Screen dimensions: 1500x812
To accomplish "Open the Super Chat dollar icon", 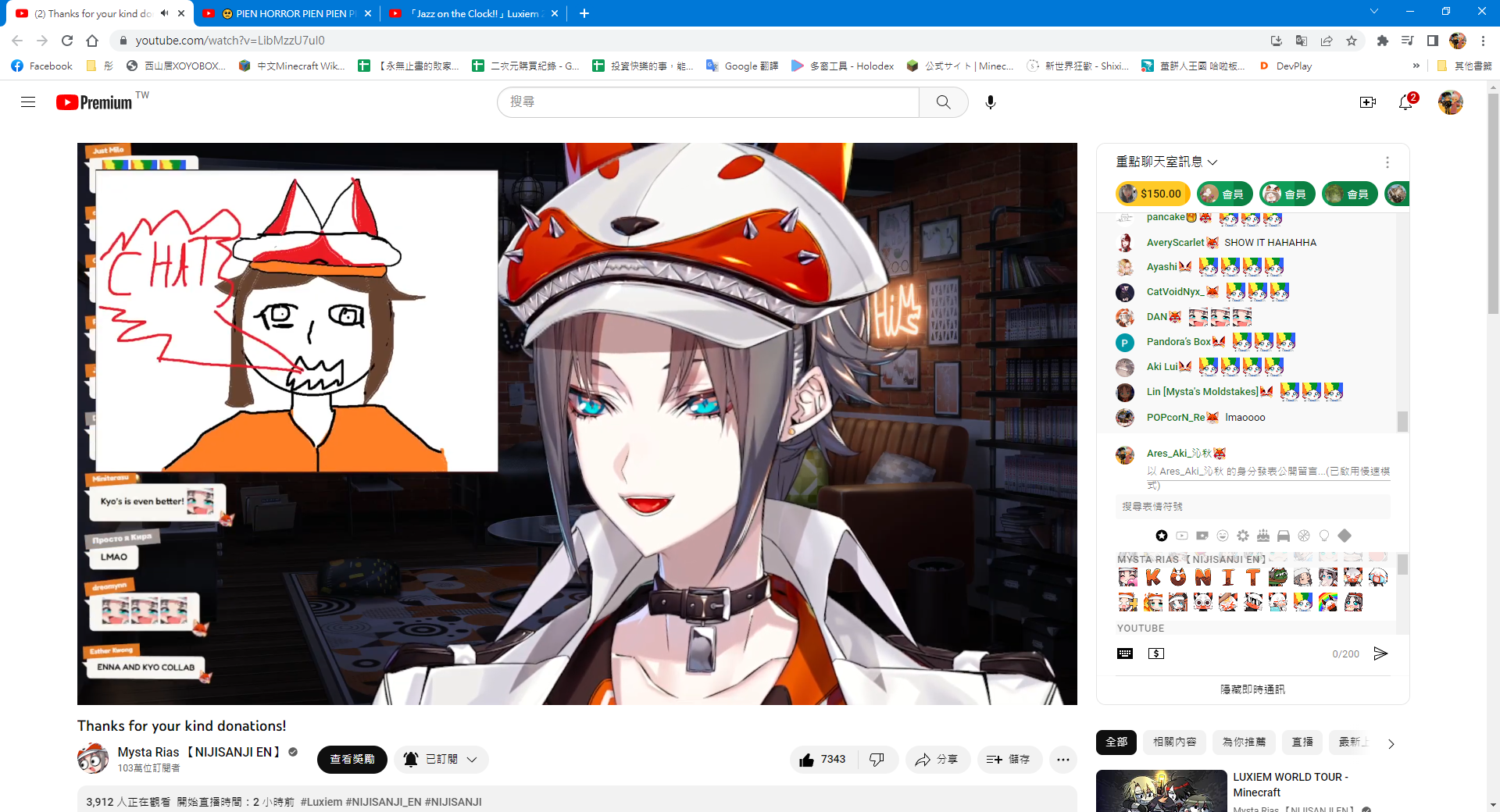I will [x=1156, y=654].
